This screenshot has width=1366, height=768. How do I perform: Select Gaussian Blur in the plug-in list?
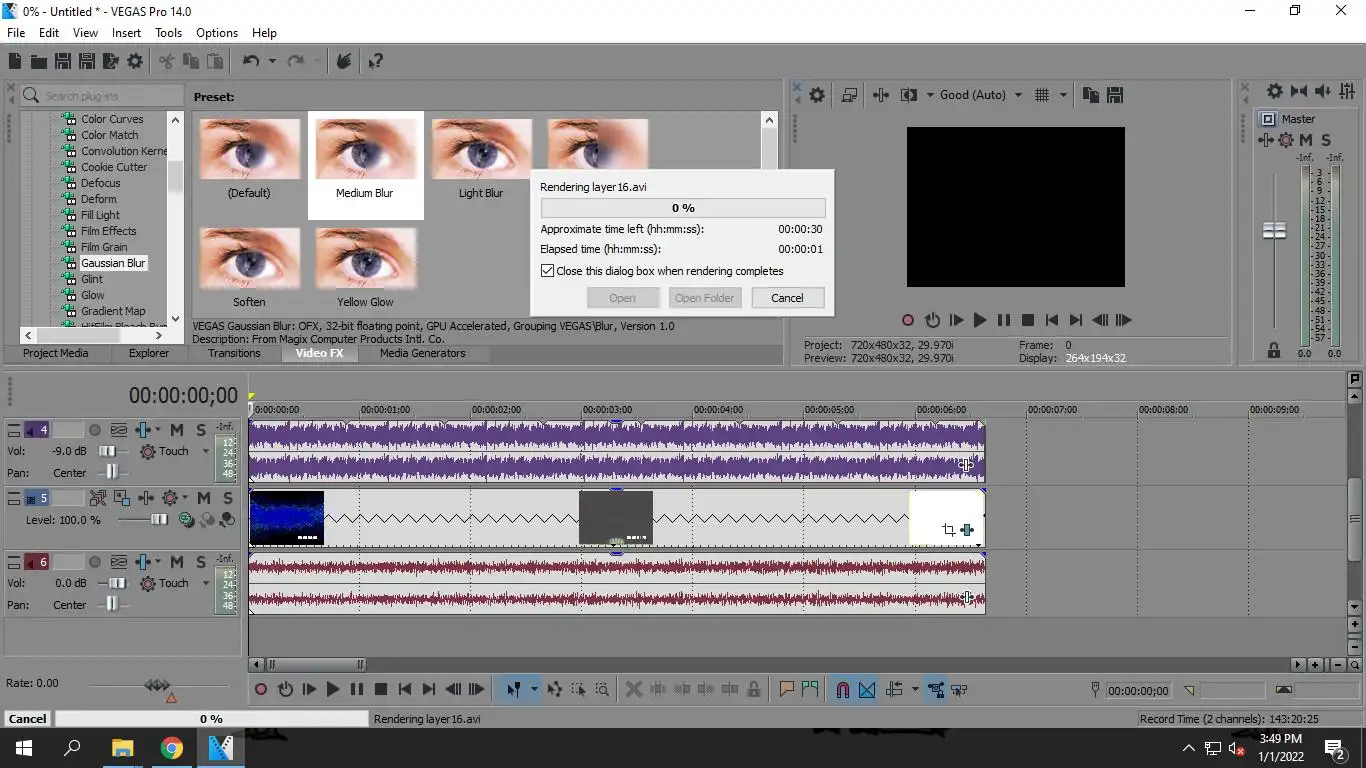(x=113, y=263)
